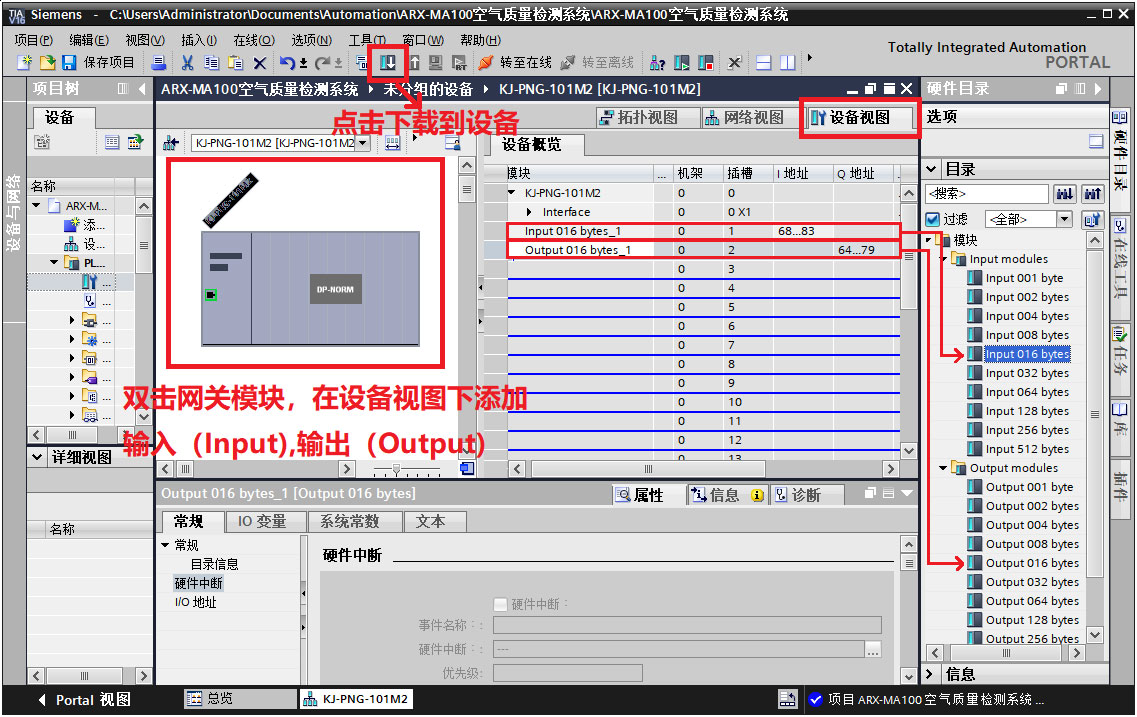Collapse the 详细视图 details view panel
Image resolution: width=1137 pixels, height=717 pixels.
point(38,457)
